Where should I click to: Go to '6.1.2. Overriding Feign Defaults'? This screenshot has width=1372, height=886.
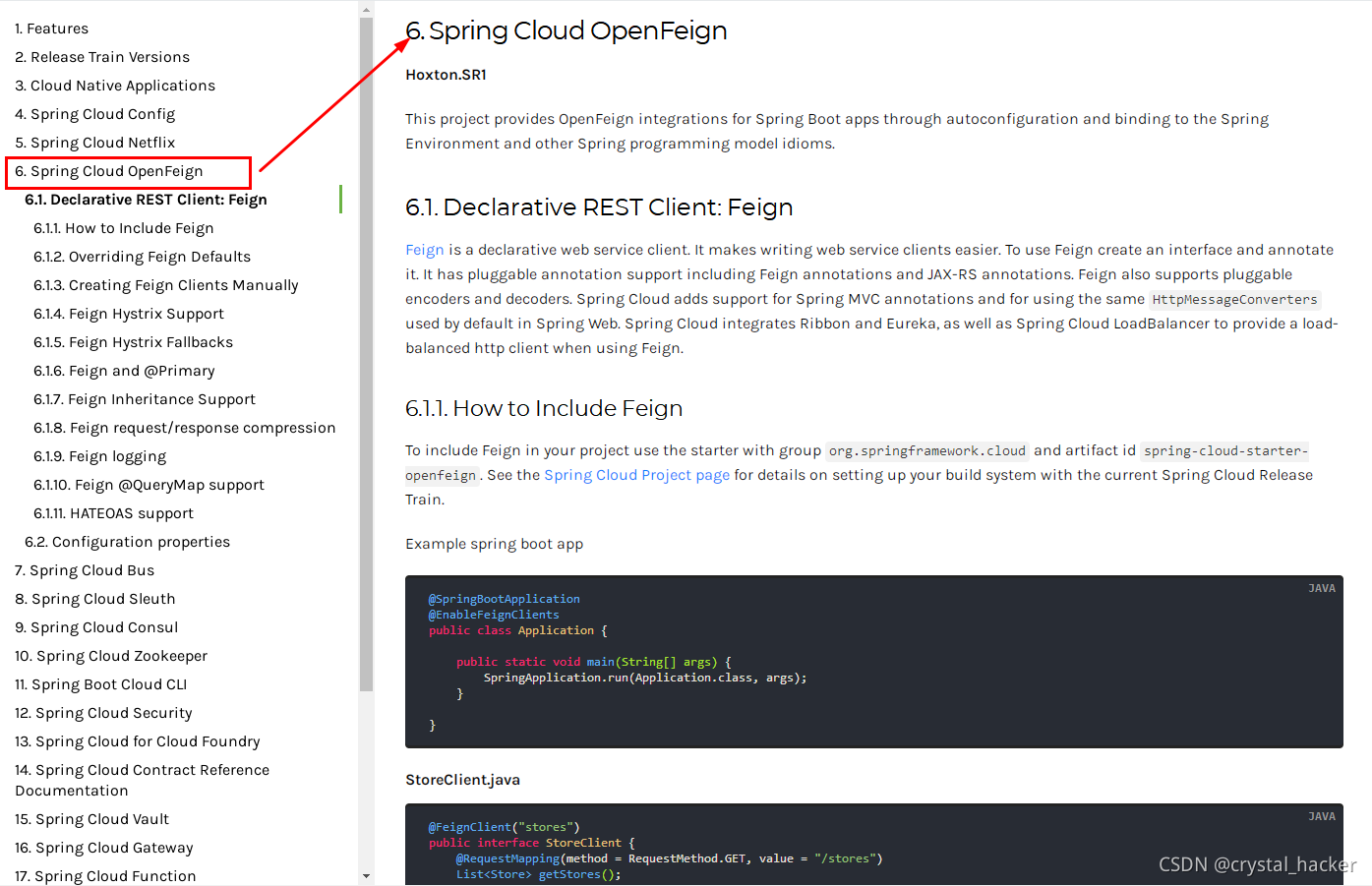(143, 257)
